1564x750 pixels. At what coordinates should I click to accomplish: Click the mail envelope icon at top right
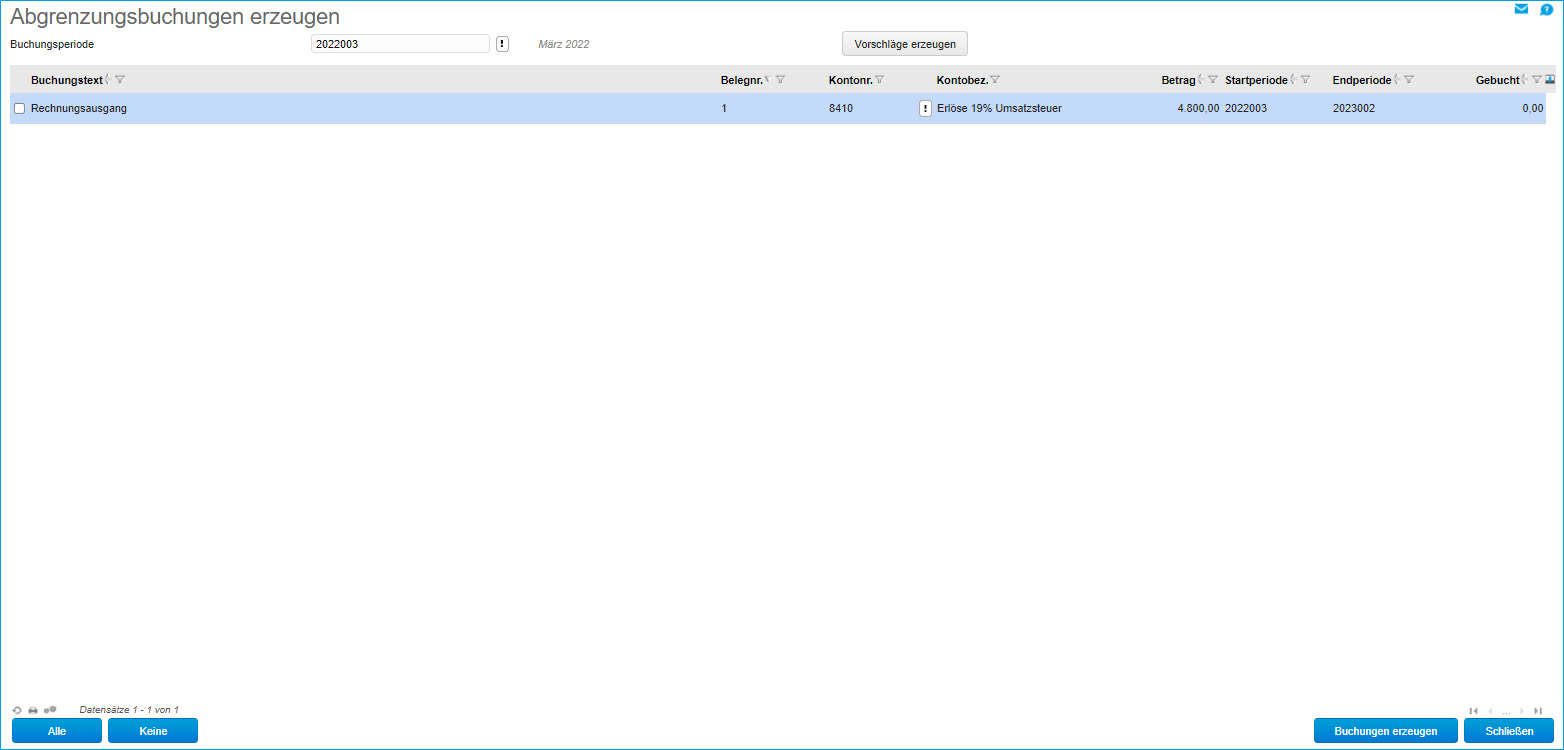point(1521,9)
